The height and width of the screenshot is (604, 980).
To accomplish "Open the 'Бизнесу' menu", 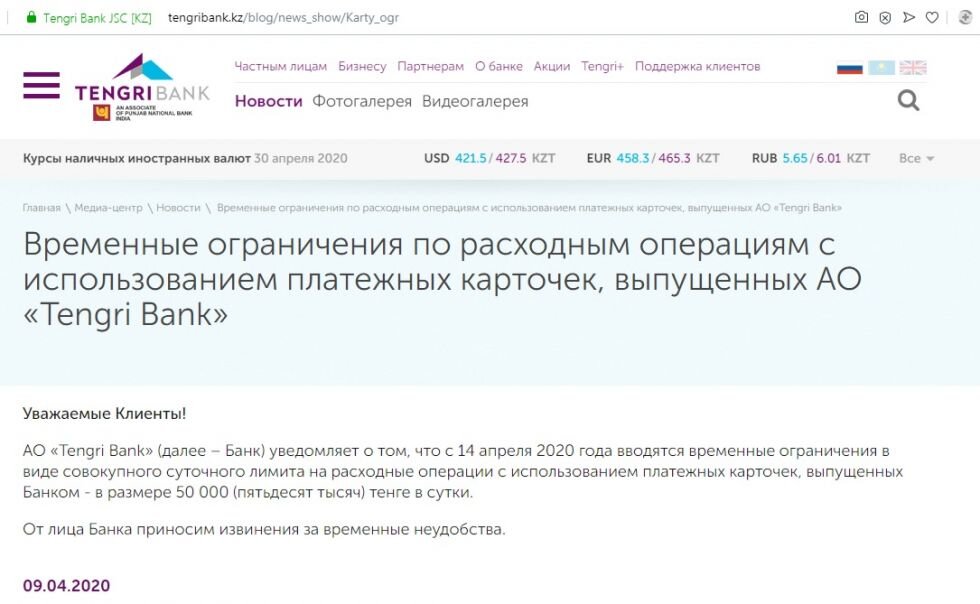I will tap(362, 66).
